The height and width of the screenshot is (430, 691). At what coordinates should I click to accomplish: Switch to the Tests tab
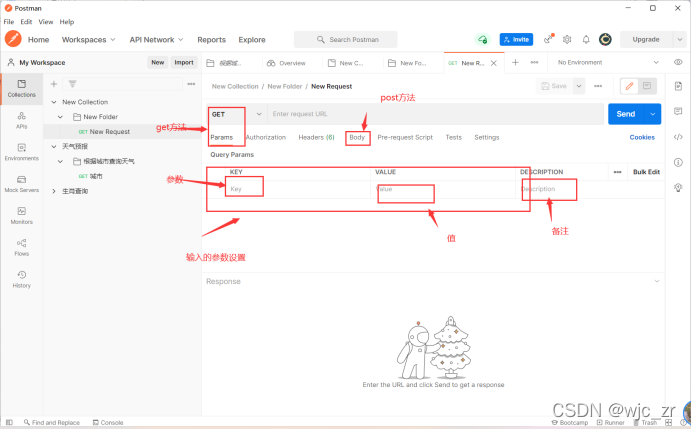pos(453,137)
